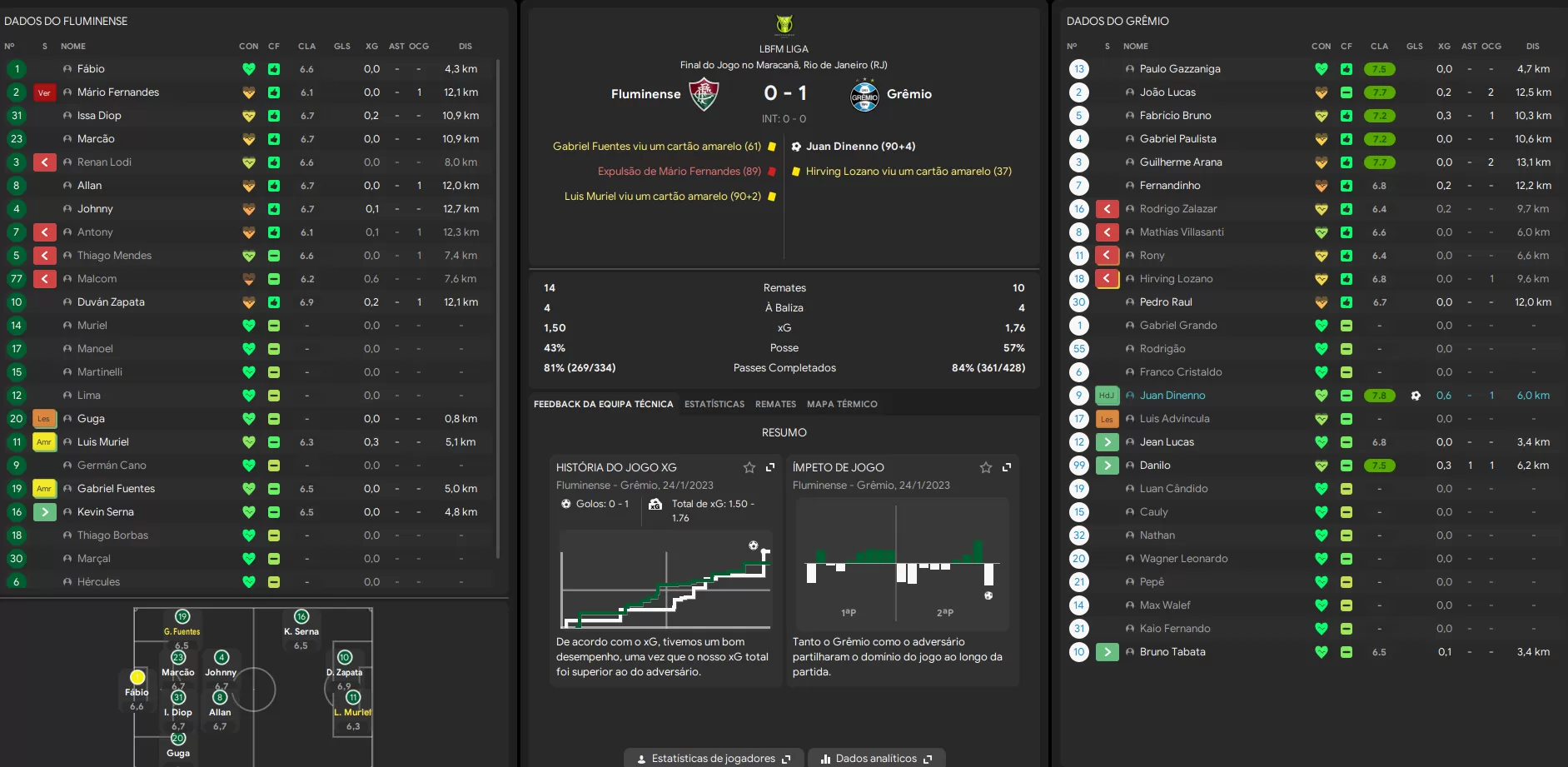Image resolution: width=1568 pixels, height=767 pixels.
Task: Click Paulo Gazzaniga match fitness icon
Action: [1346, 69]
